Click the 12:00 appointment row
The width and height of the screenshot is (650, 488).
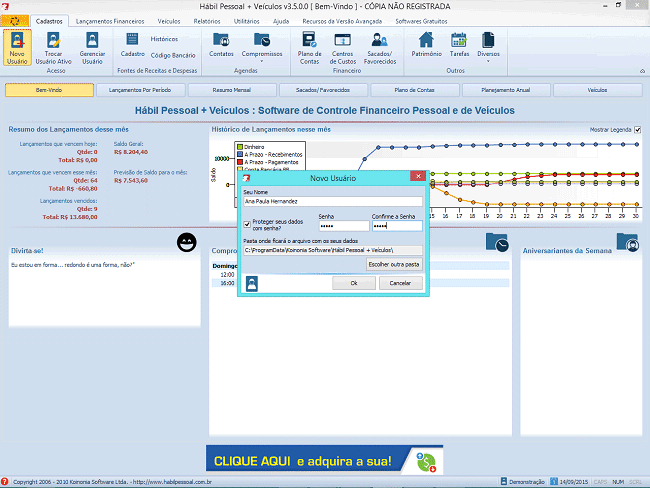click(x=225, y=274)
